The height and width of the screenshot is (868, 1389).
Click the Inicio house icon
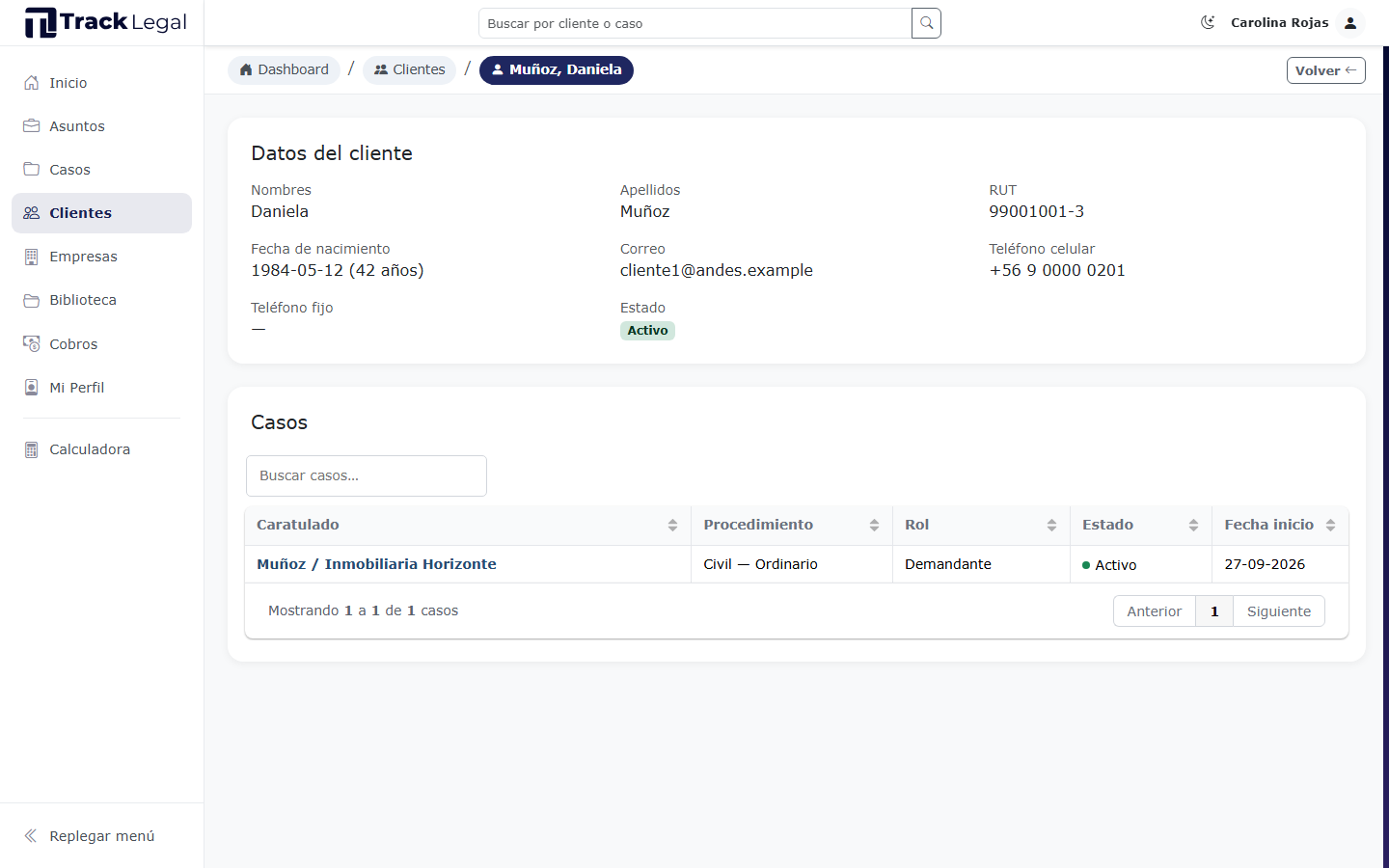pyautogui.click(x=32, y=83)
